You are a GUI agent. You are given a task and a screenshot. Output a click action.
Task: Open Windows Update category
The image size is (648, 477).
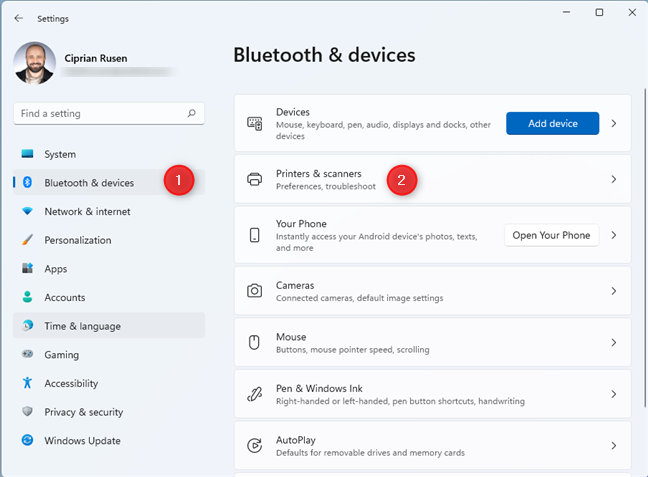click(109, 440)
